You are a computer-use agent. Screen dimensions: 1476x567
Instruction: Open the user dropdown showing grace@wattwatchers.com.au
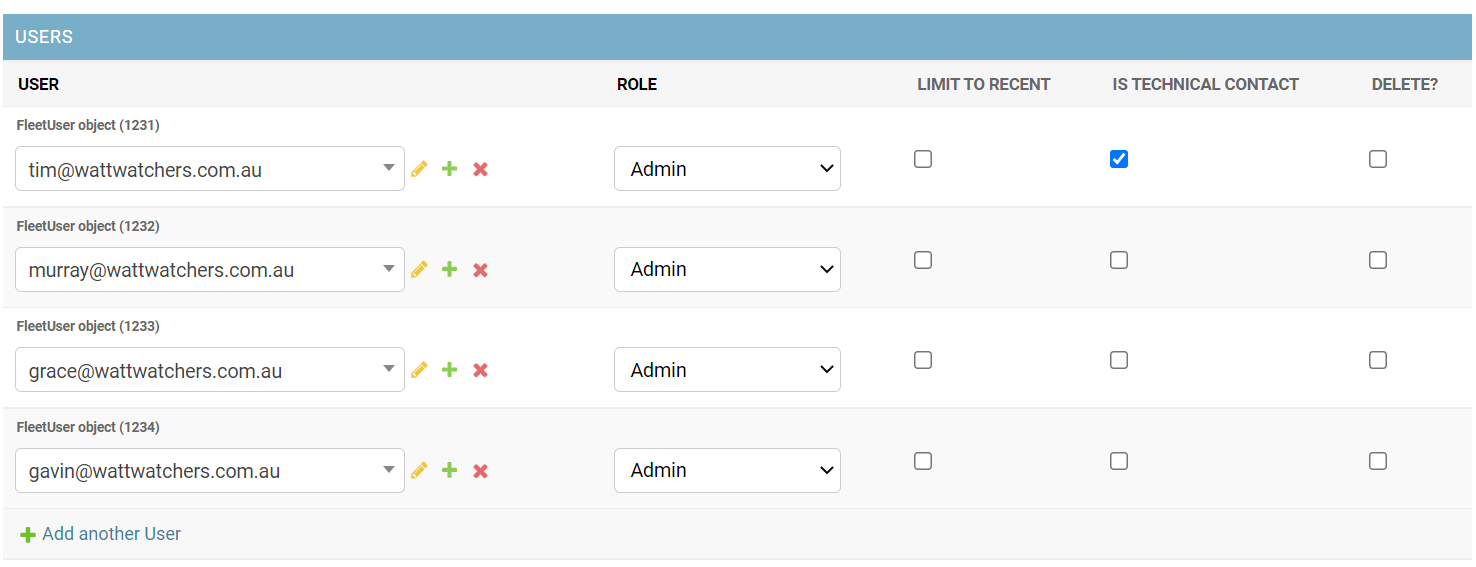209,370
